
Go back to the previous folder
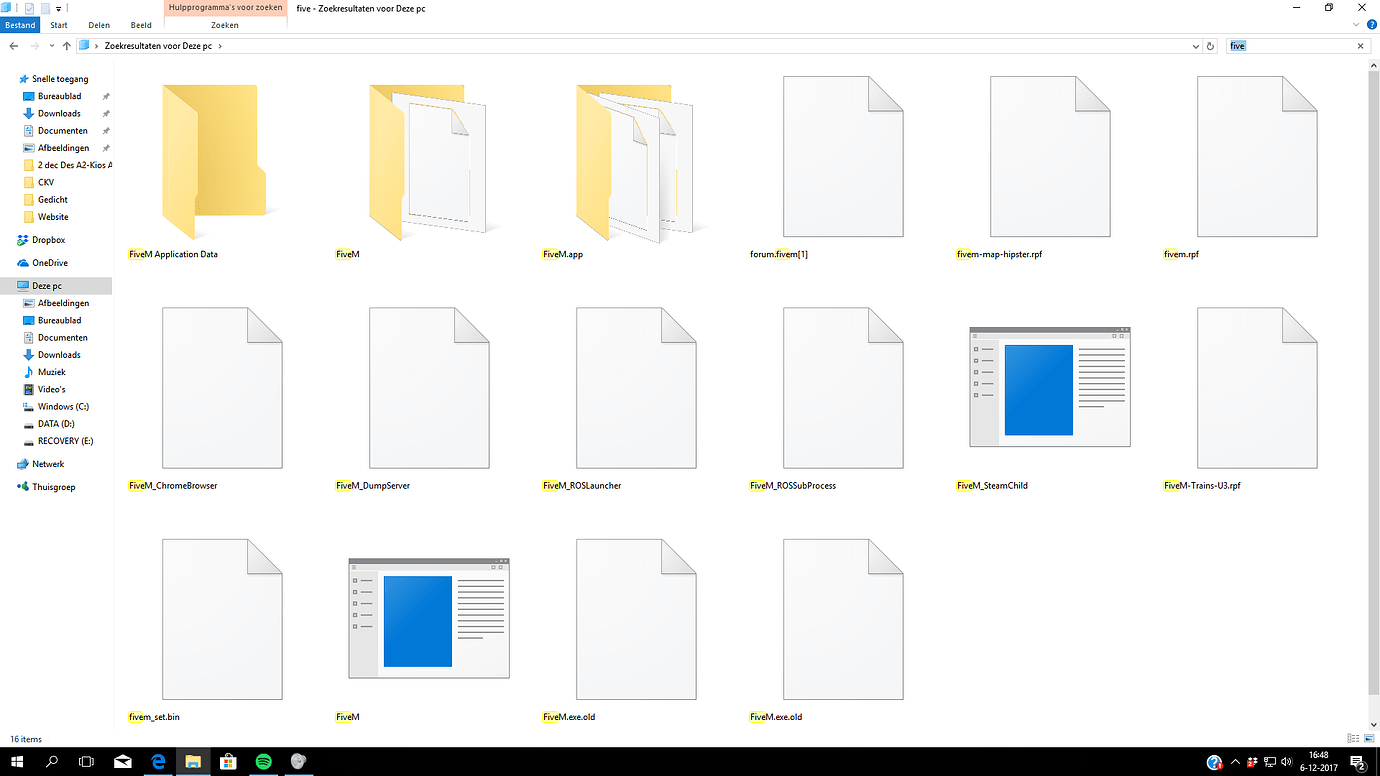[11, 45]
